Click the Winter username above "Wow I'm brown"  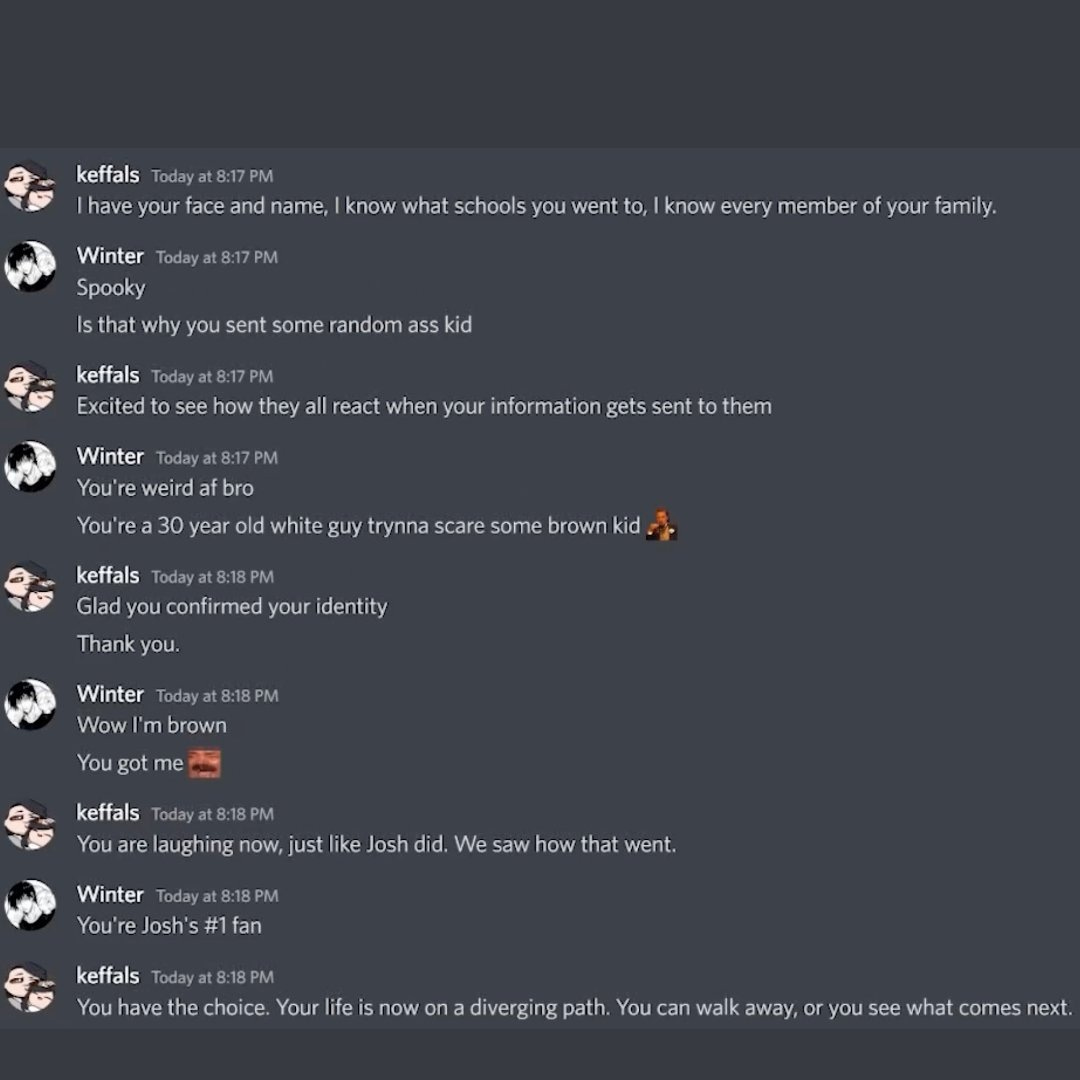tap(110, 694)
